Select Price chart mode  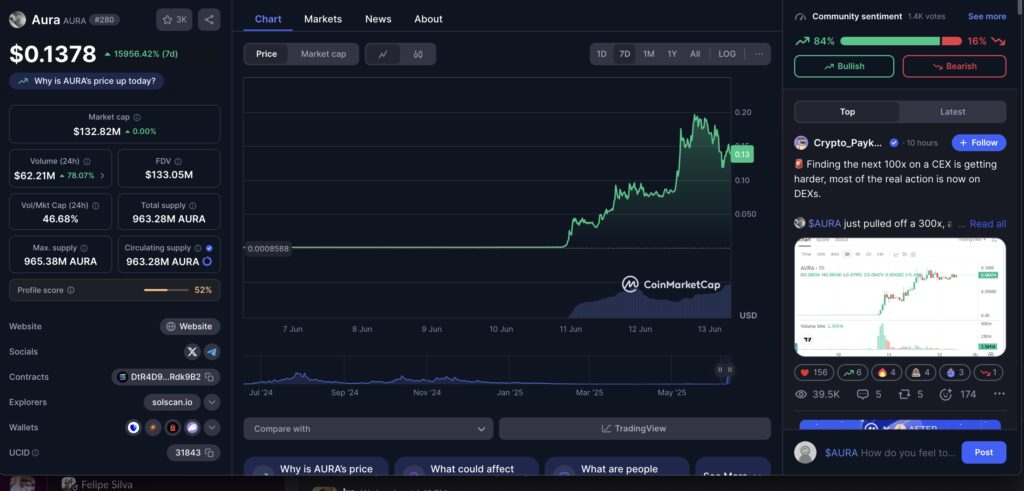(x=266, y=54)
